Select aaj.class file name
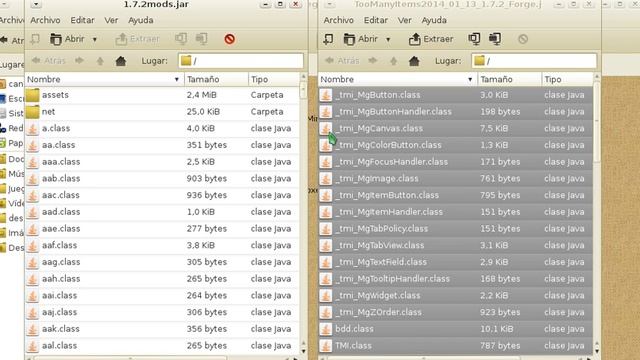Viewport: 640px width, 360px height. [59, 312]
